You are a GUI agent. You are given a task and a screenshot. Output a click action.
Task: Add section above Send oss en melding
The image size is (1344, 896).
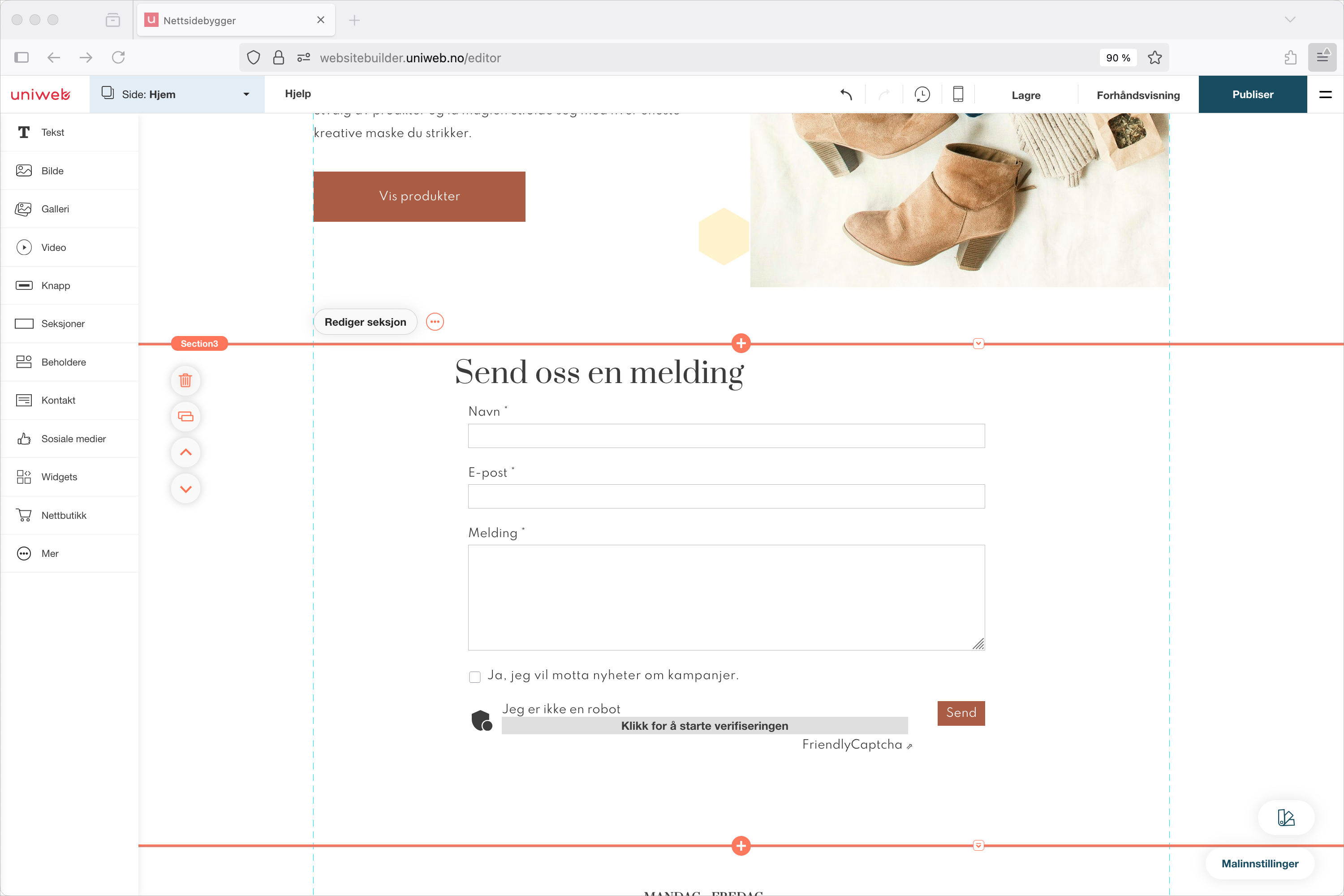pyautogui.click(x=741, y=344)
